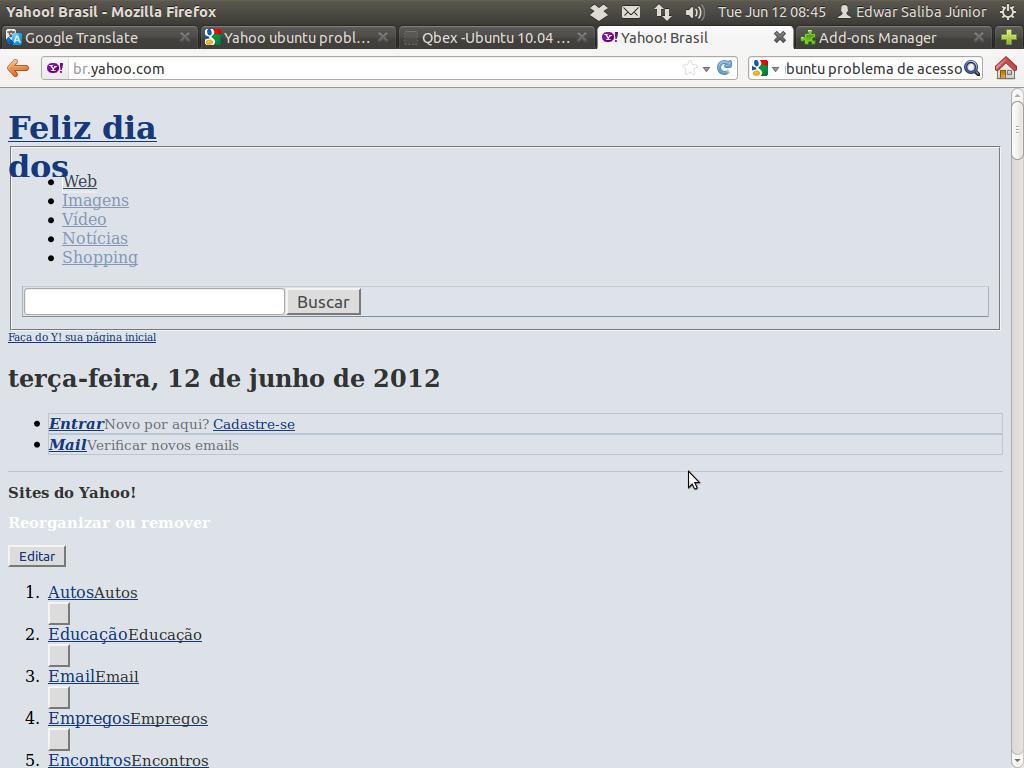Close the Qbex -Ubuntu 10.04 tab
This screenshot has width=1024, height=768.
tap(582, 37)
